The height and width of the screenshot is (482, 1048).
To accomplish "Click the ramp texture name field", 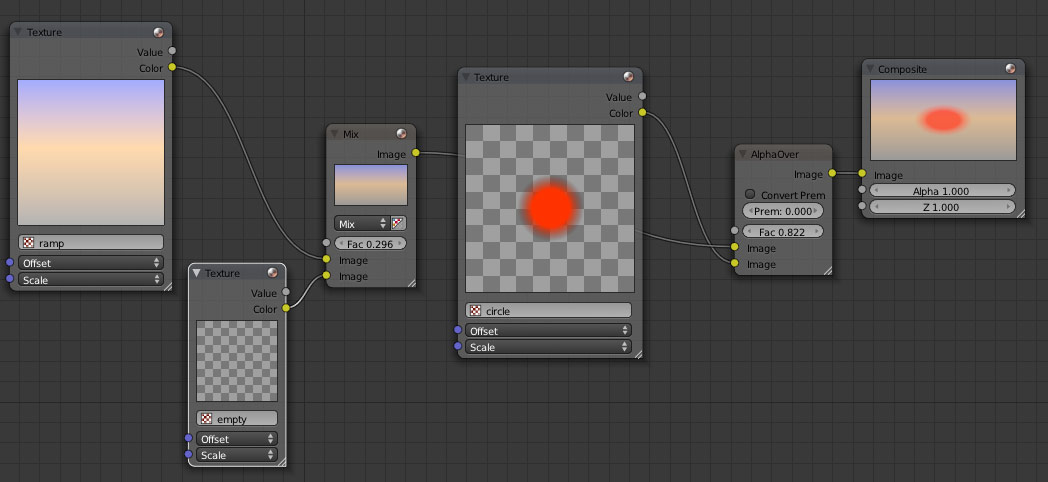I will click(x=91, y=242).
